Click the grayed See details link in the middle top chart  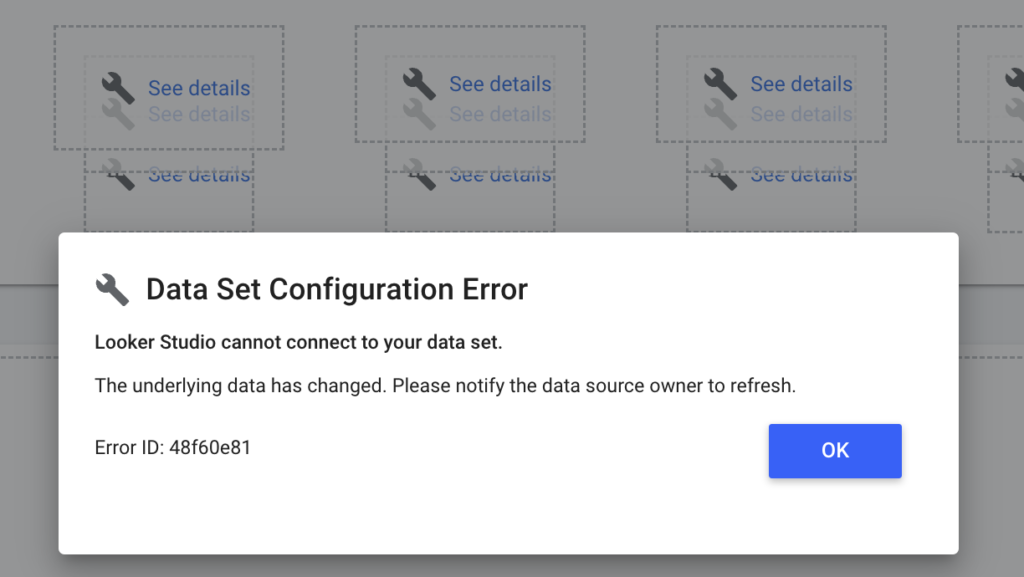502,114
